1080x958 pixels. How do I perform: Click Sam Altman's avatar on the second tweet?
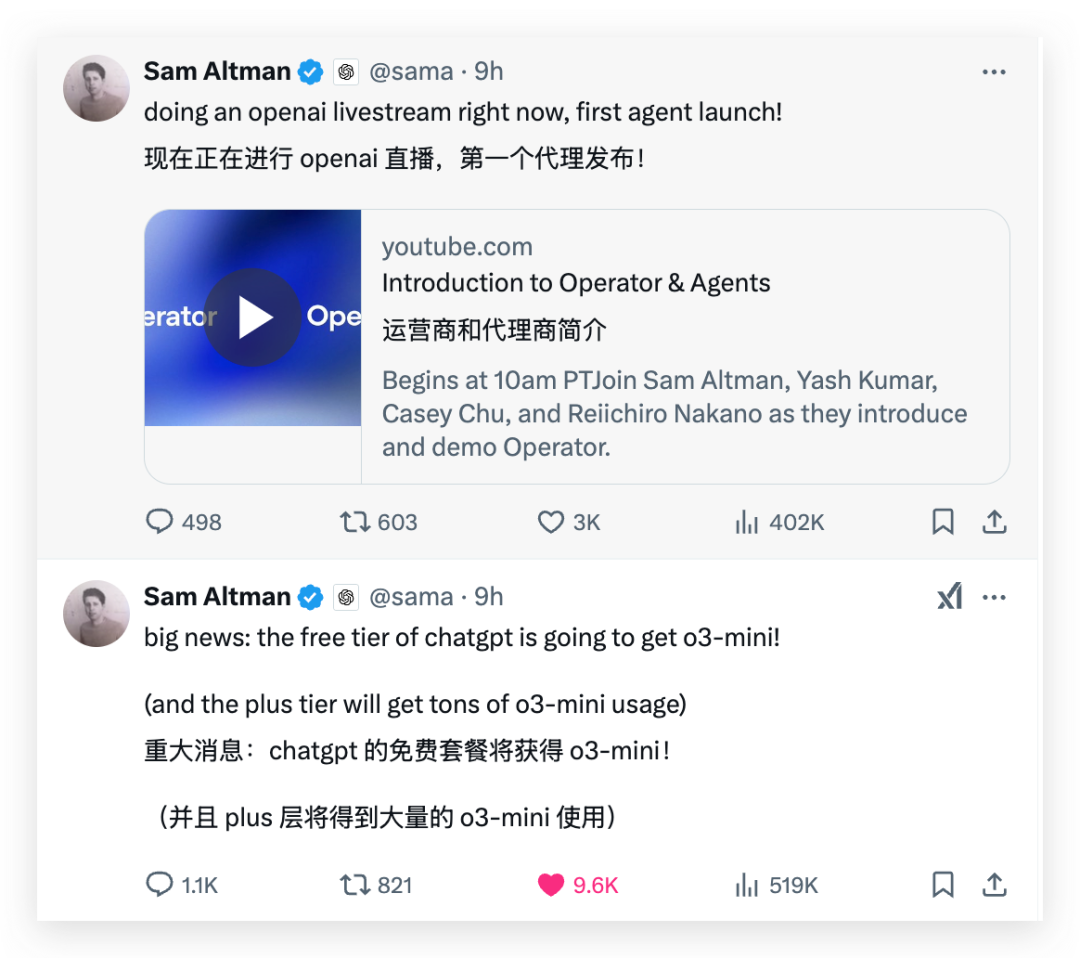pyautogui.click(x=96, y=614)
